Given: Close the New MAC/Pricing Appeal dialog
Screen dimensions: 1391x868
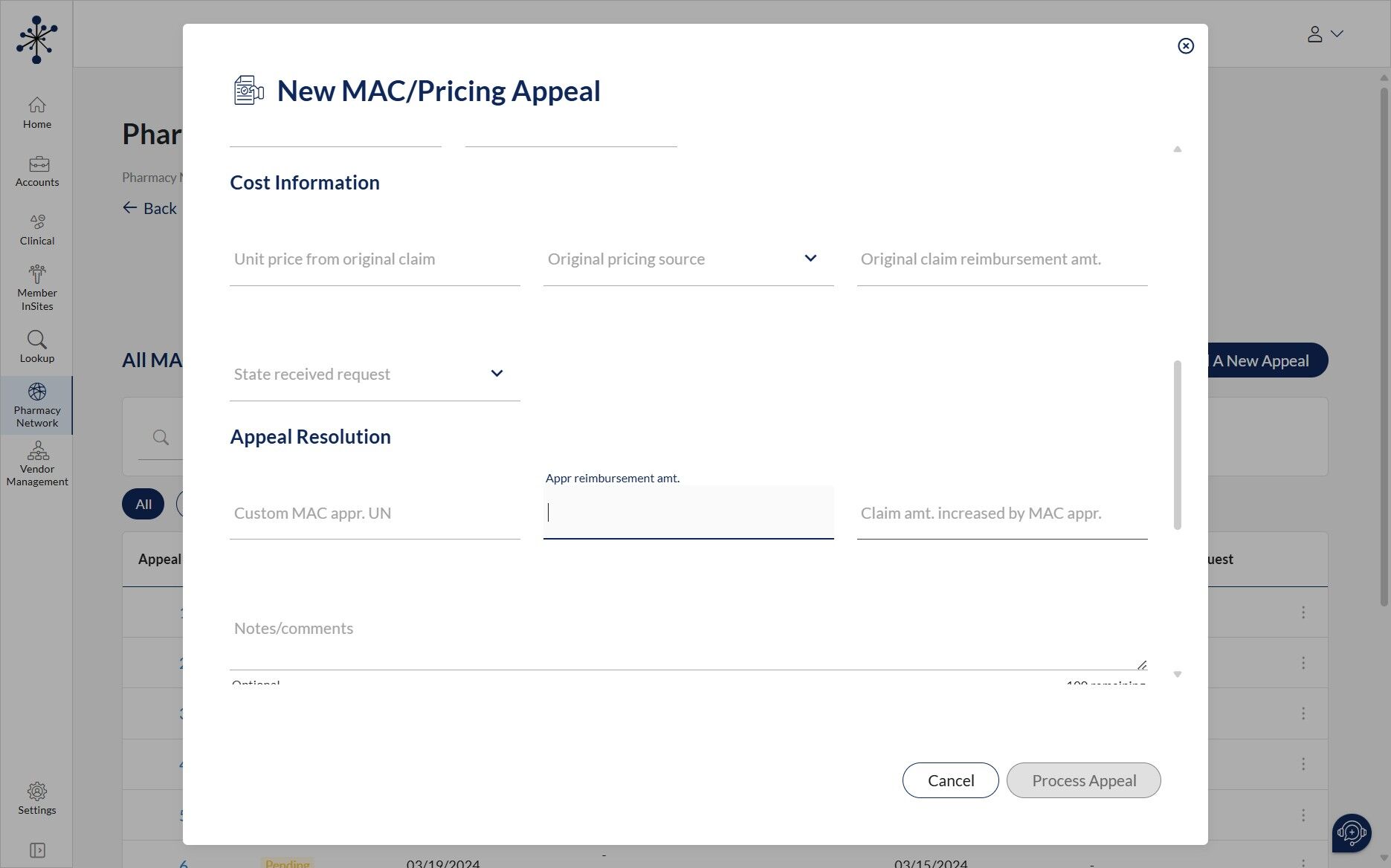Looking at the screenshot, I should 1186,46.
